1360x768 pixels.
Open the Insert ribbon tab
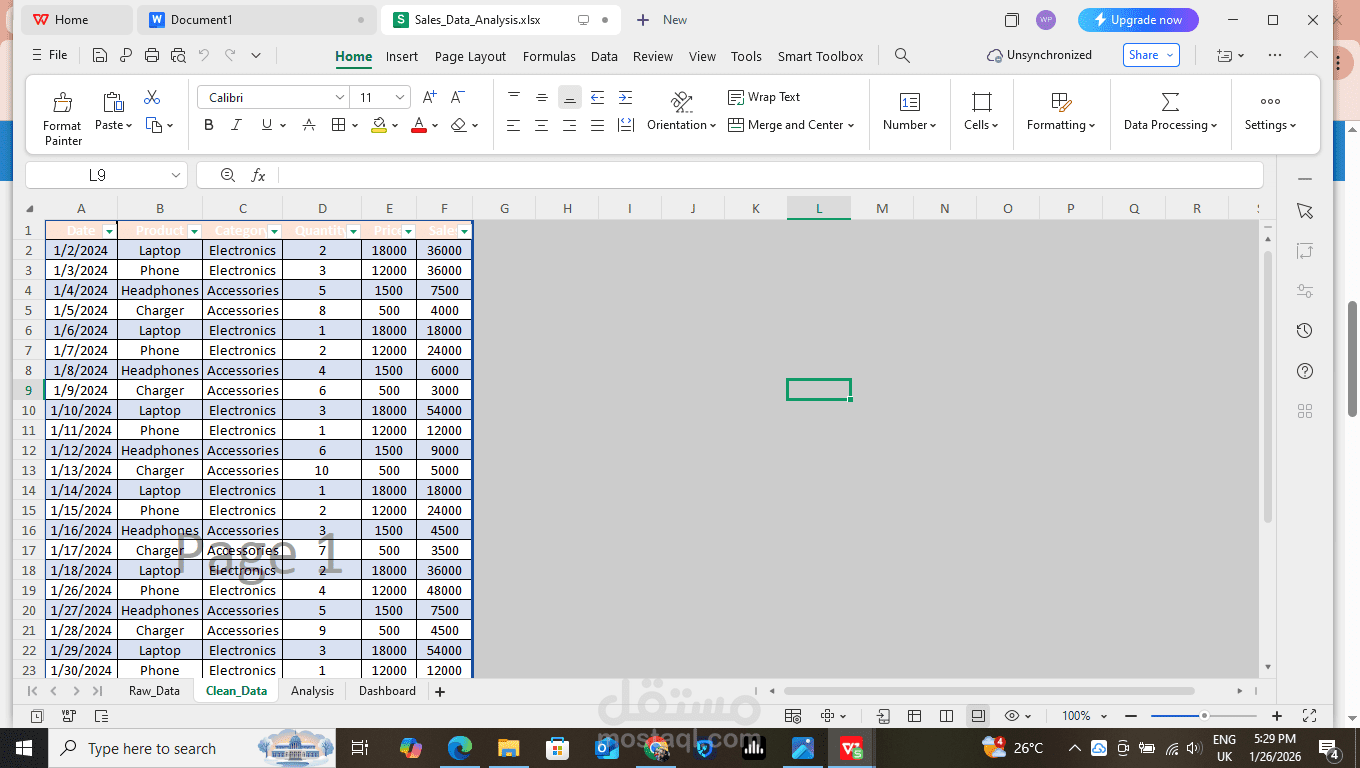click(x=402, y=56)
